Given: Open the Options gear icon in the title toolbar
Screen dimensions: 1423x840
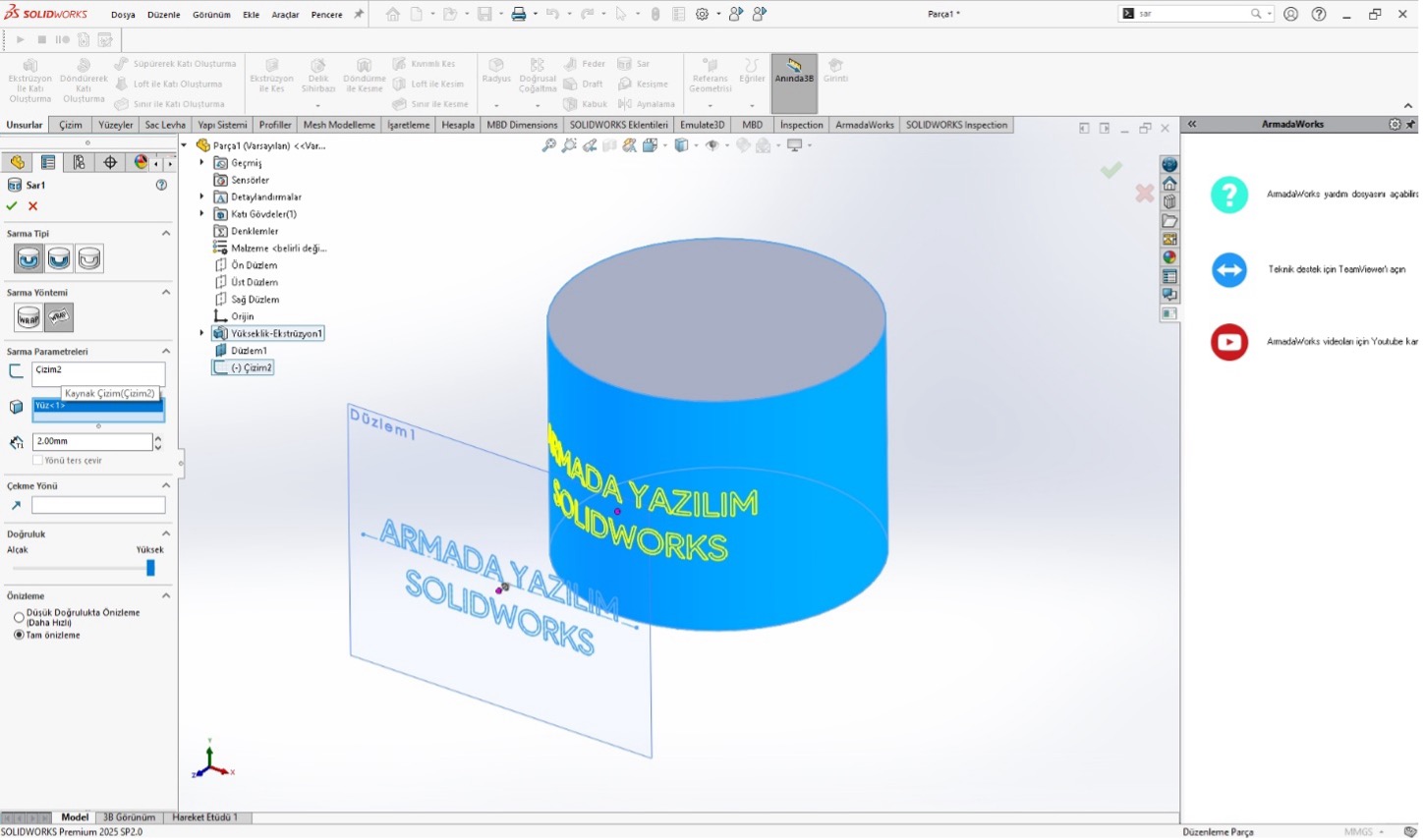Looking at the screenshot, I should pos(702,14).
